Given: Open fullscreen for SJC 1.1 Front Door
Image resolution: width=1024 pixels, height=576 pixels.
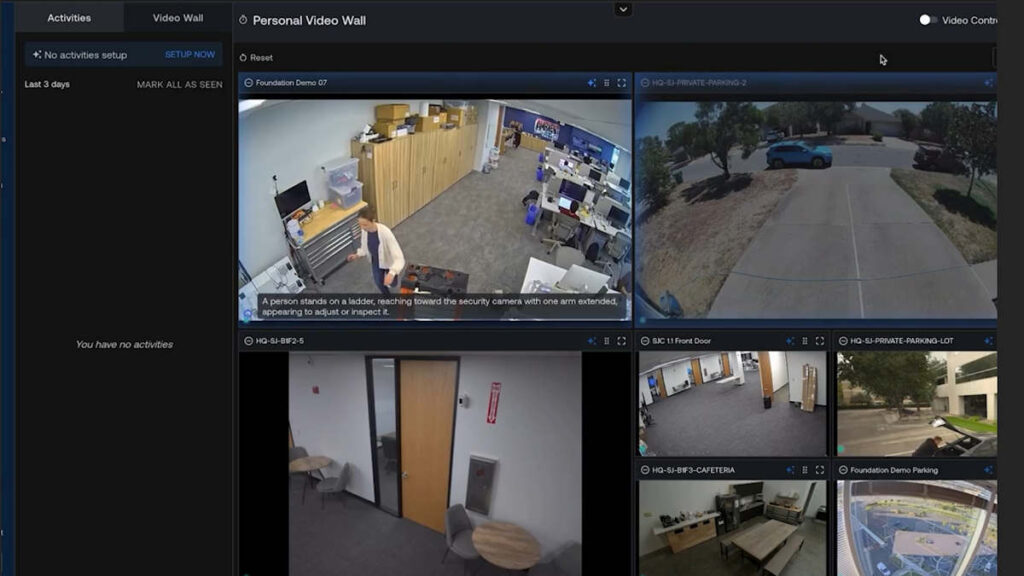Looking at the screenshot, I should point(820,341).
